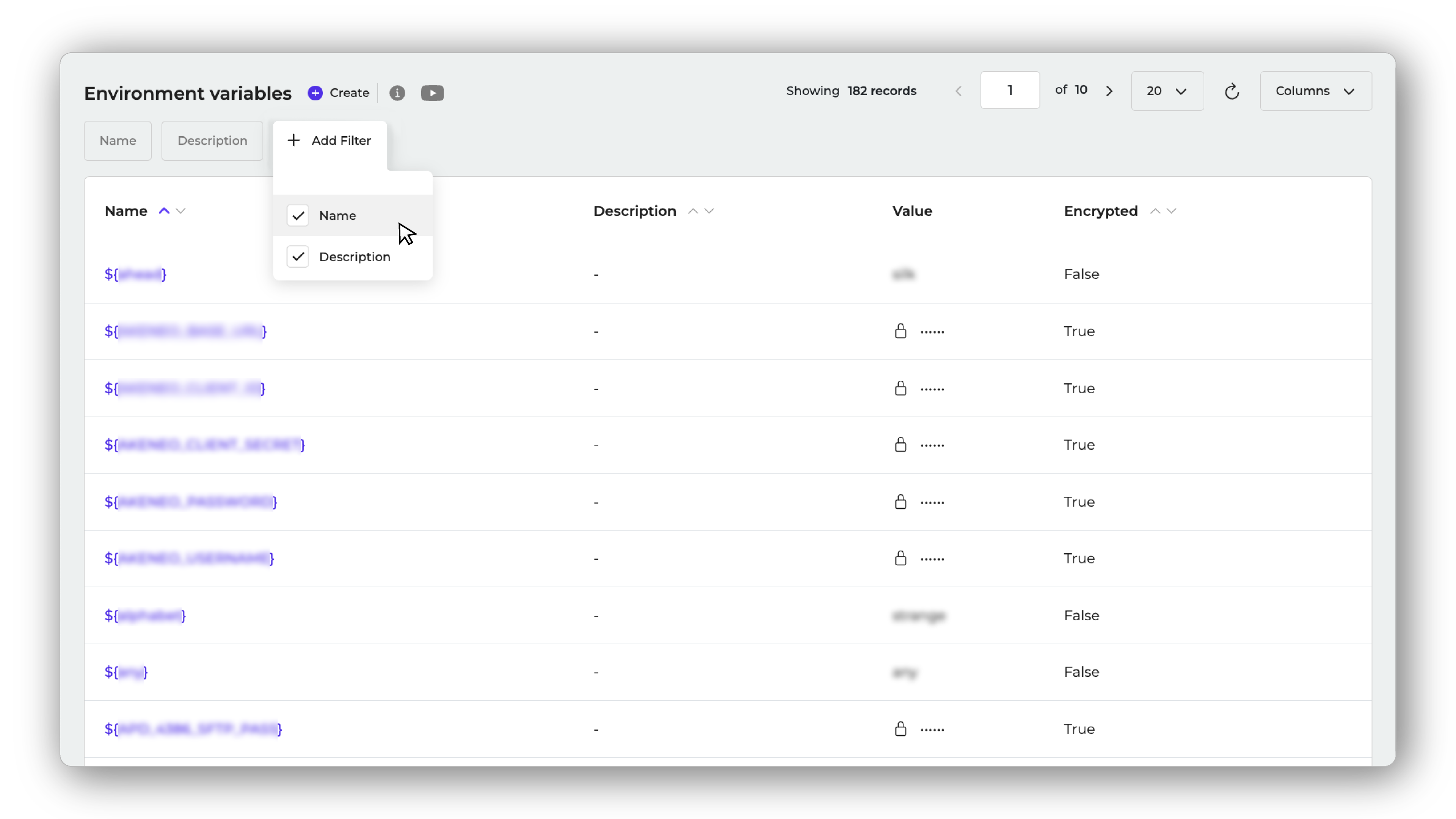Click the page number input box
1456x819 pixels.
(x=1009, y=91)
